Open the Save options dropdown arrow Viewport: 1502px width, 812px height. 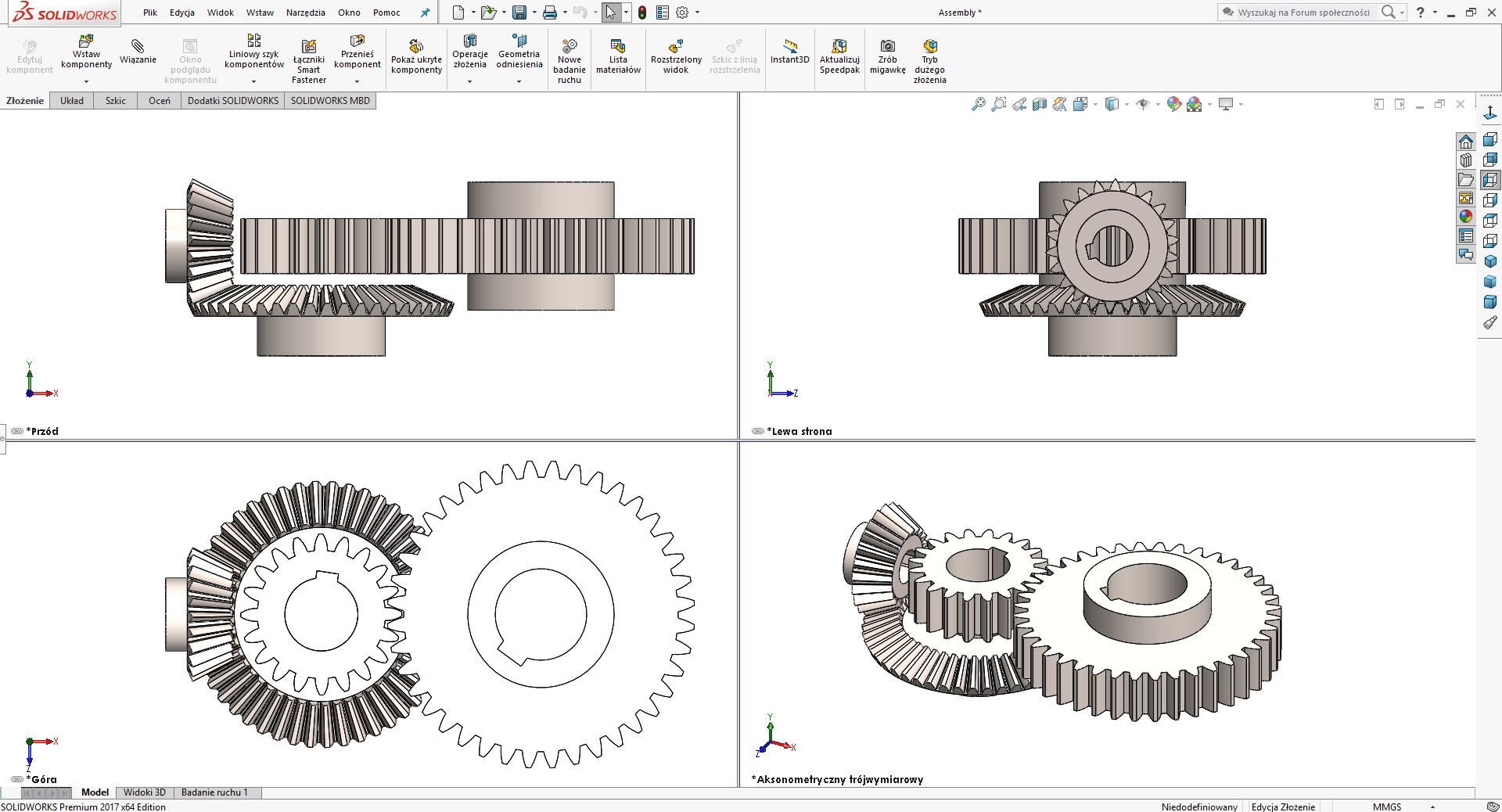534,13
